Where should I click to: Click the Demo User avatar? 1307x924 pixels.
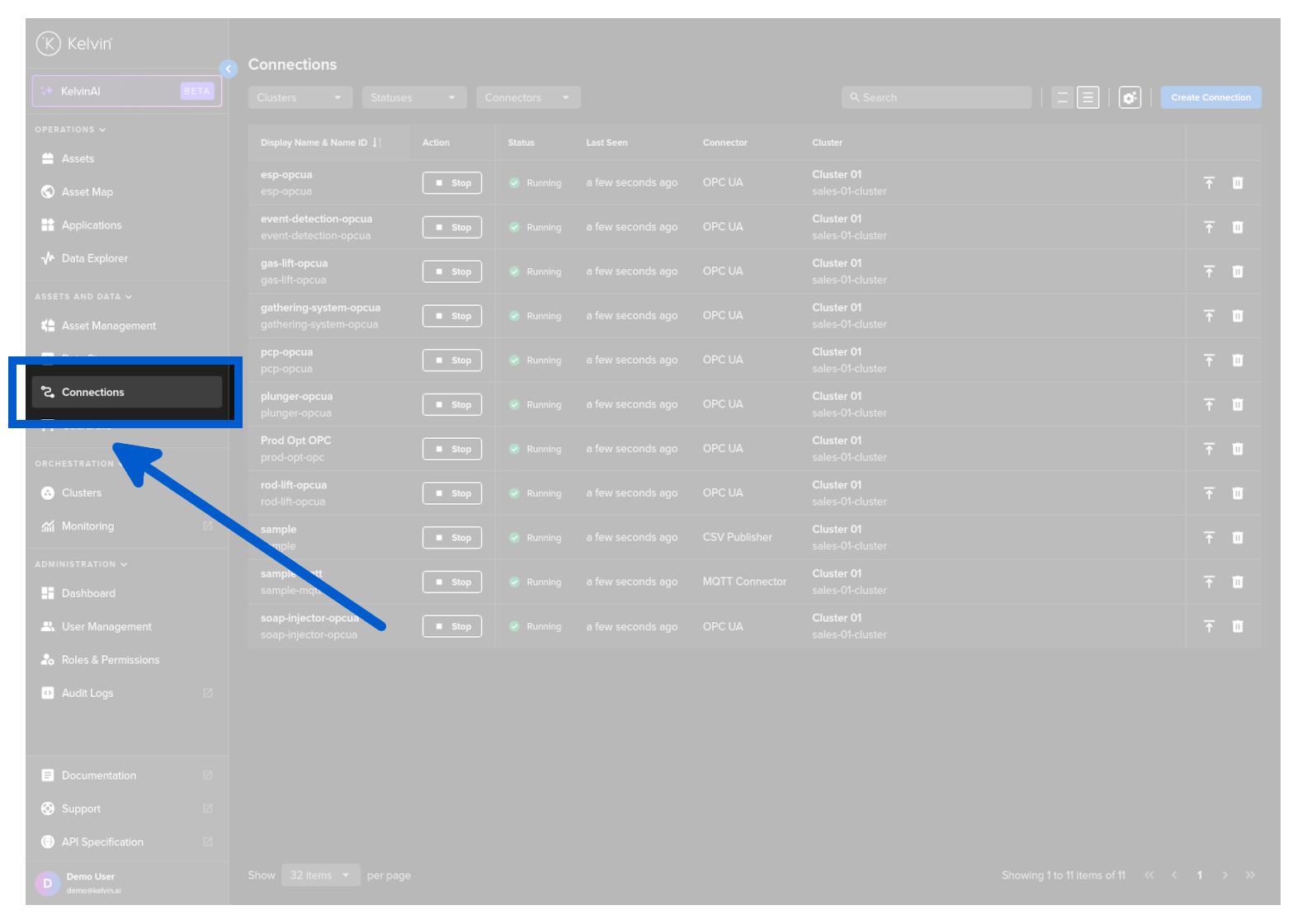(47, 883)
